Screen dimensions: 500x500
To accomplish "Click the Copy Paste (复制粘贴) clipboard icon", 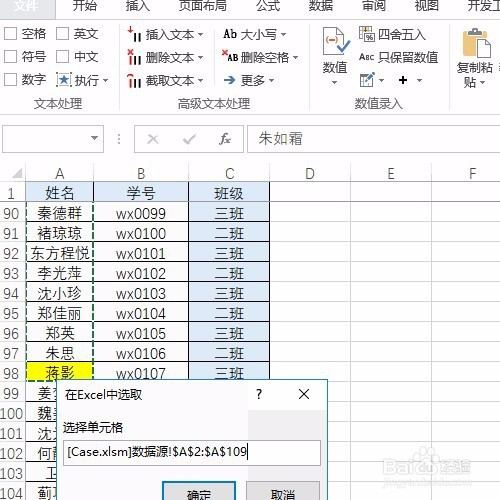I will (476, 43).
